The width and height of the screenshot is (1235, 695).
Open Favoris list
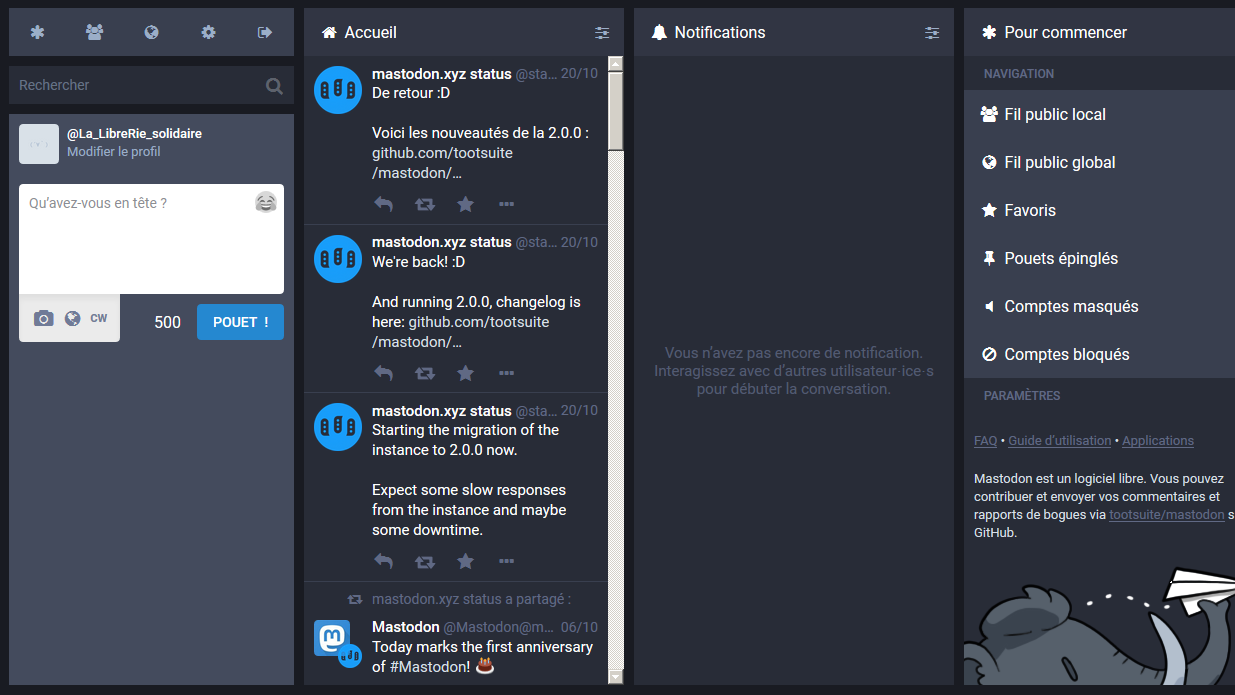tap(1099, 210)
